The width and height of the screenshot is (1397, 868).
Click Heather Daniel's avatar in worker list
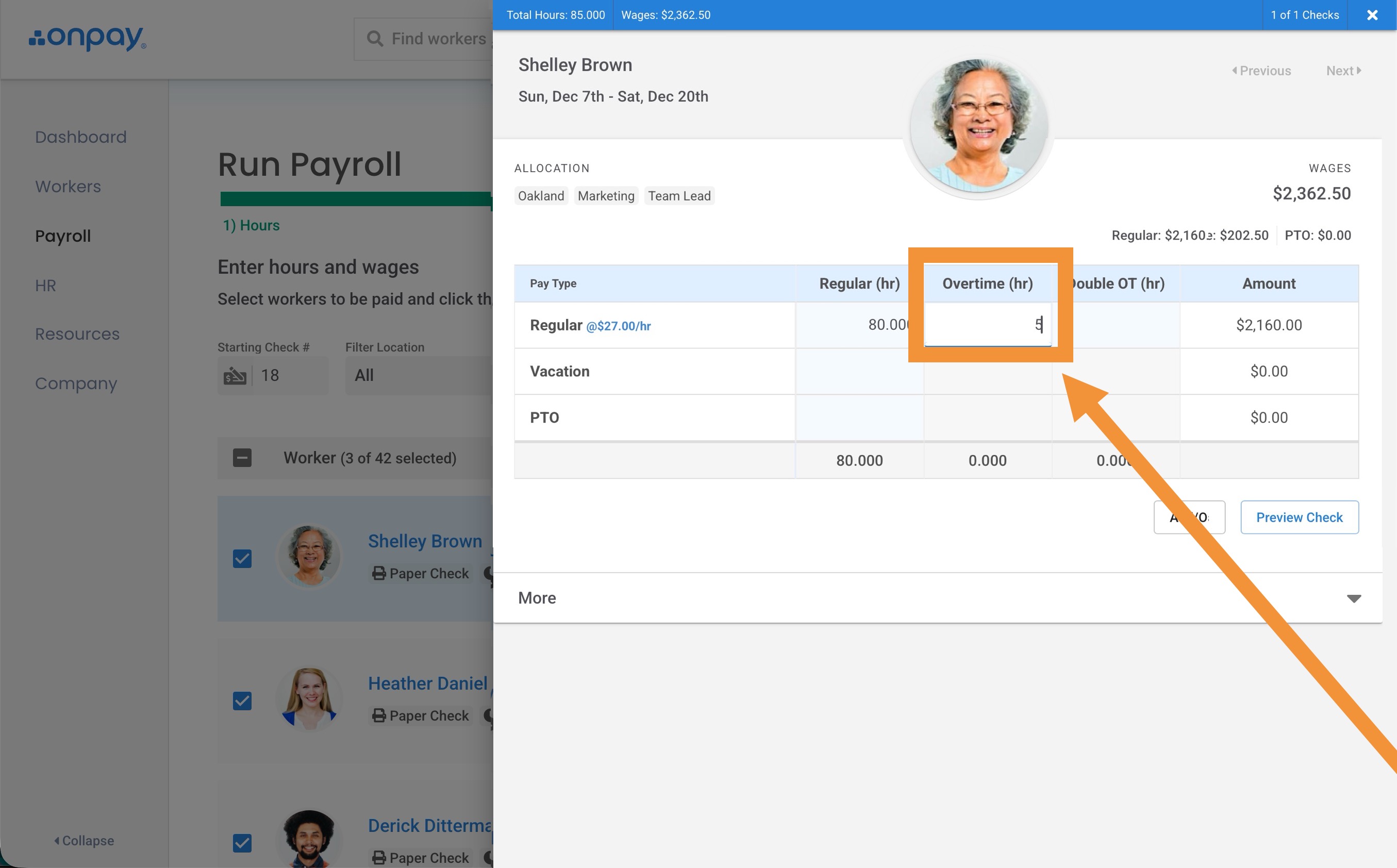pos(309,699)
